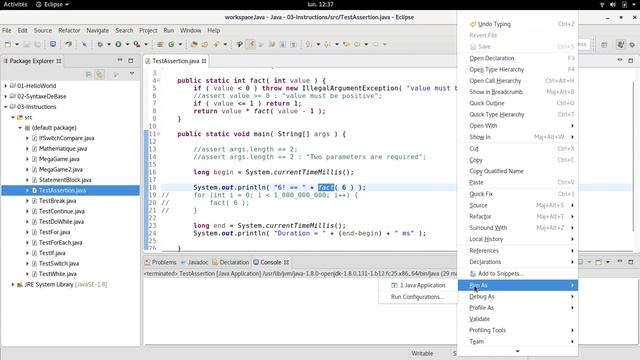640x360 pixels.
Task: Click the Back navigation arrow toolbar icon
Action: click(x=357, y=44)
